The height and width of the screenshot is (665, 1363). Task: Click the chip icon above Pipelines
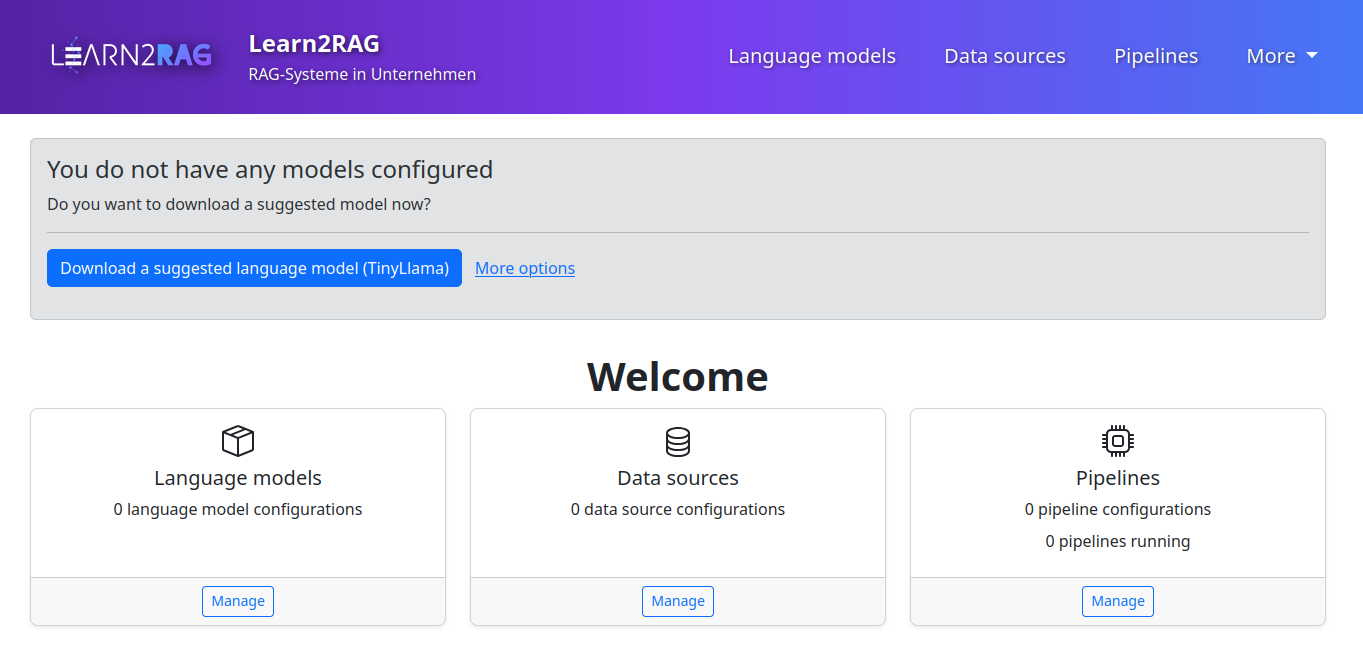tap(1117, 440)
